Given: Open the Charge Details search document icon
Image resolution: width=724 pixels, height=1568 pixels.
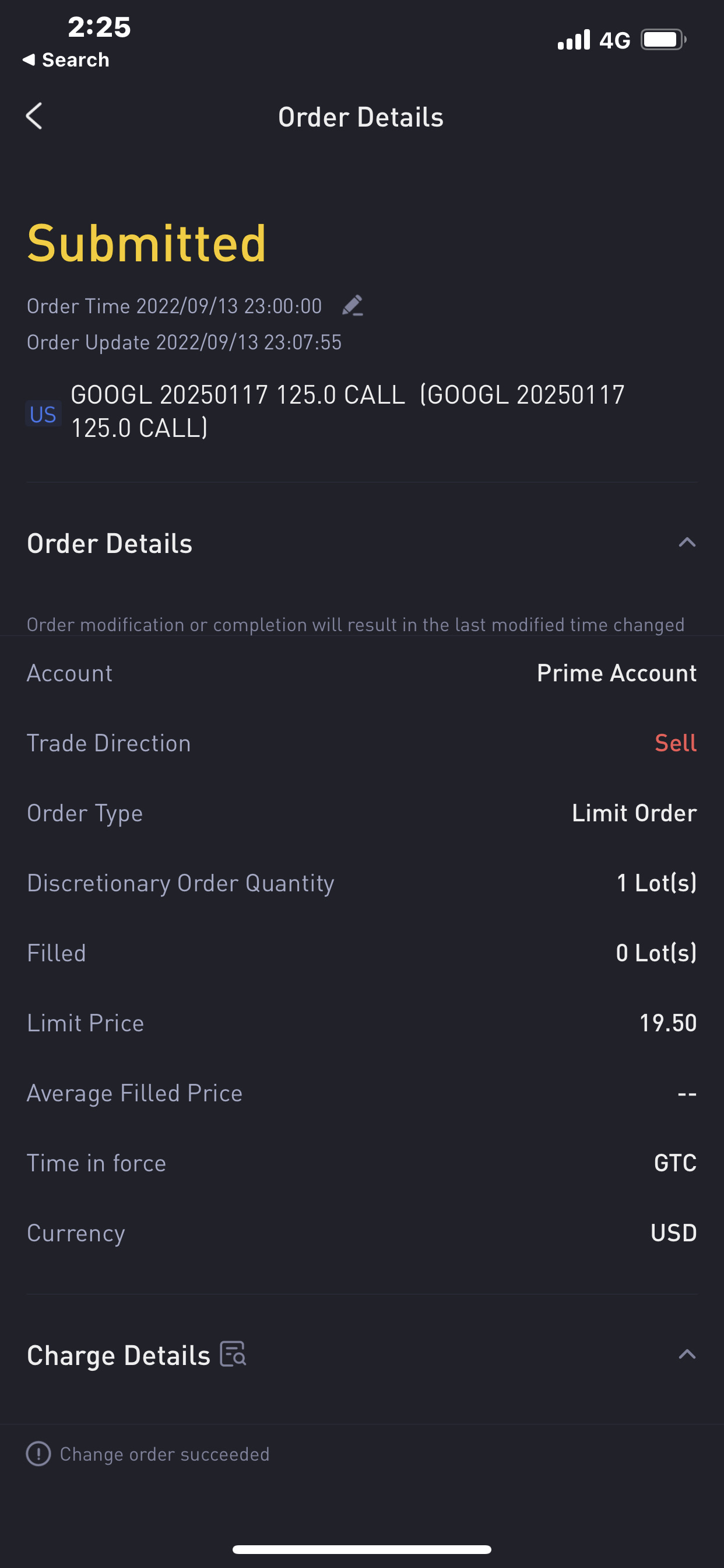Looking at the screenshot, I should click(233, 1354).
